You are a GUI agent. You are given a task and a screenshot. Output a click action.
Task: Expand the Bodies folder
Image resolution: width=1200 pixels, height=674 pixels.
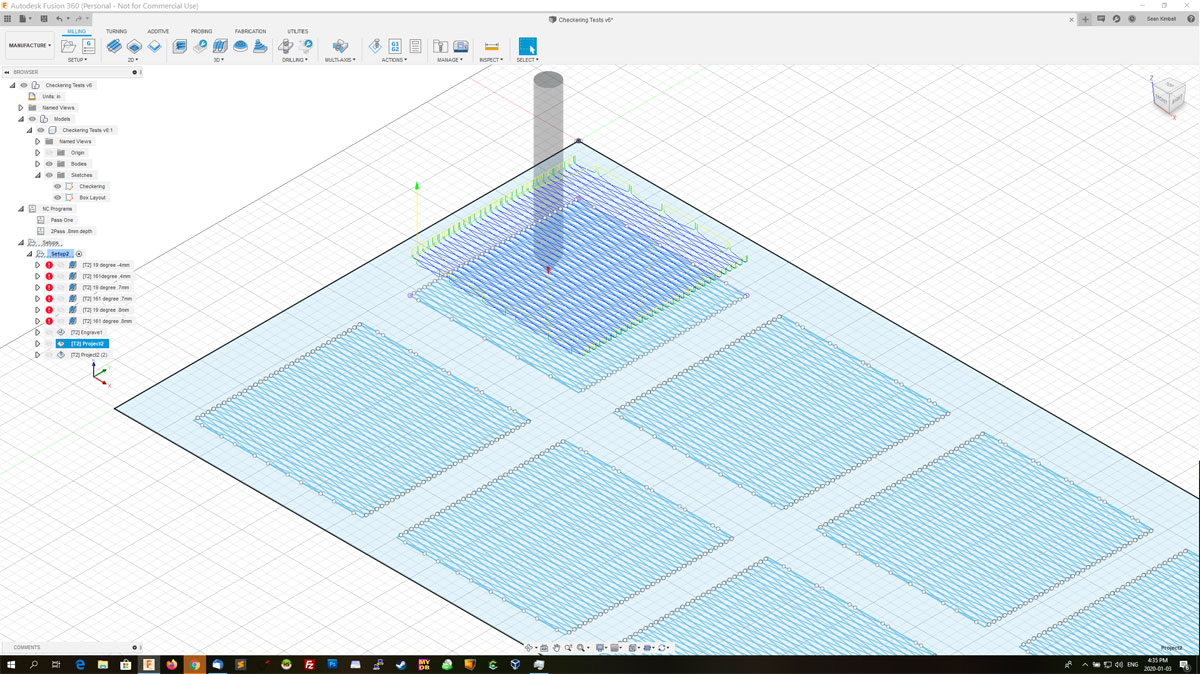pos(38,164)
